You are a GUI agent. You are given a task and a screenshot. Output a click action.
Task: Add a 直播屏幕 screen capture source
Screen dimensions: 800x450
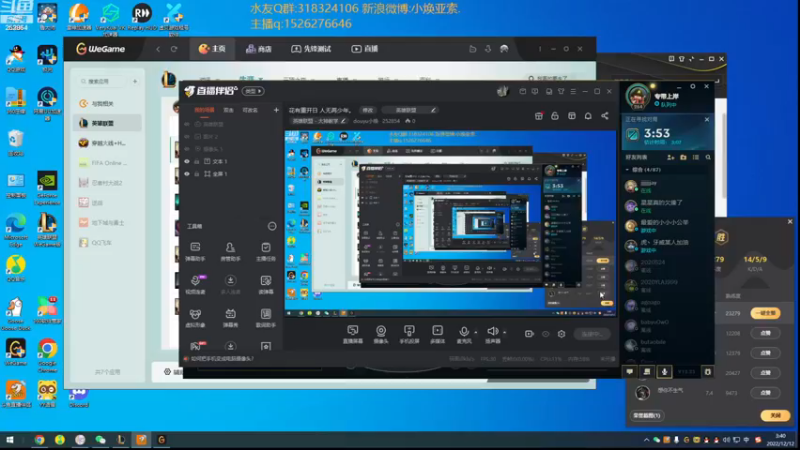pyautogui.click(x=353, y=335)
